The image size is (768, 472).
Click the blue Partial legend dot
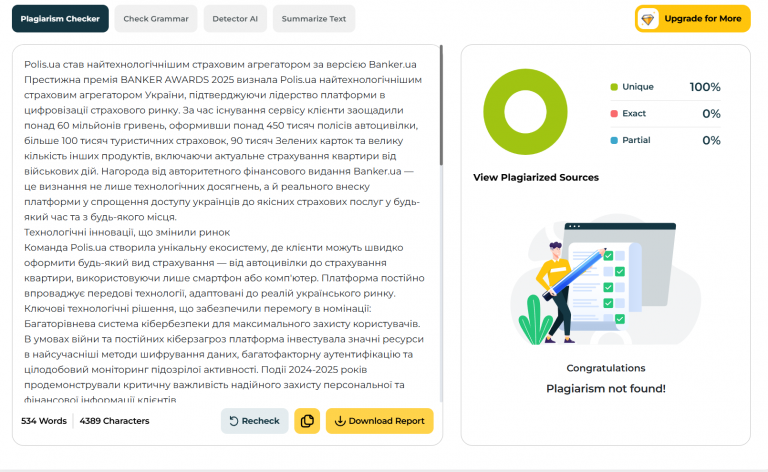tap(614, 140)
